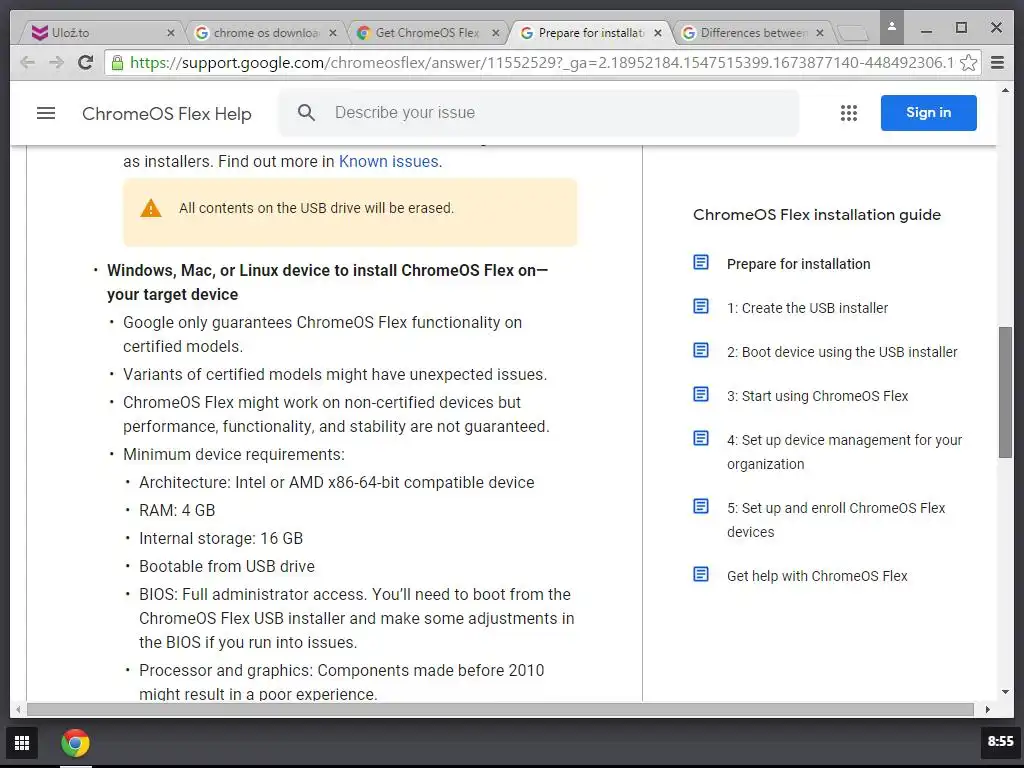This screenshot has width=1024, height=768.
Task: Click the Internal storage: 16 GB text
Action: 221,538
